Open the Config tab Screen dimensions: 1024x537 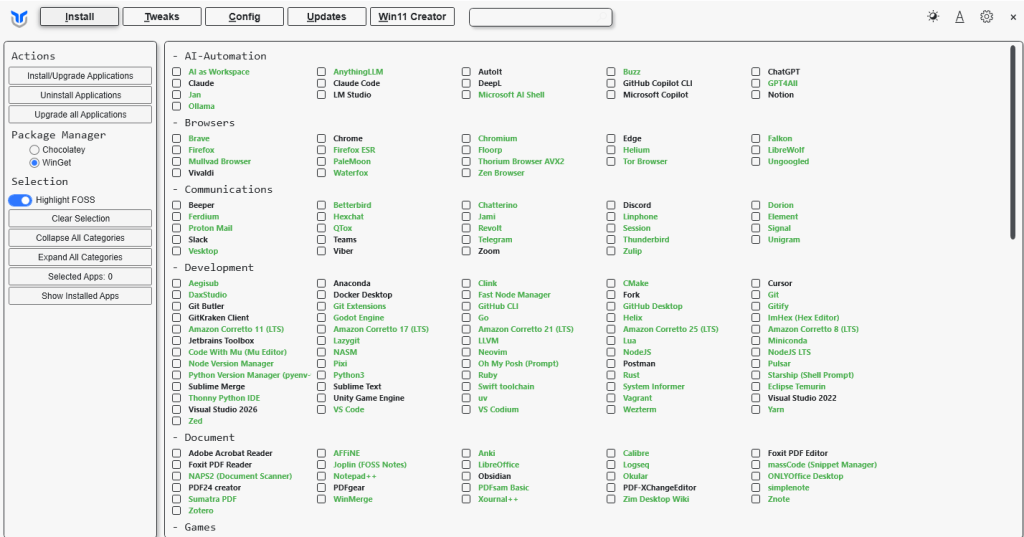pyautogui.click(x=244, y=16)
